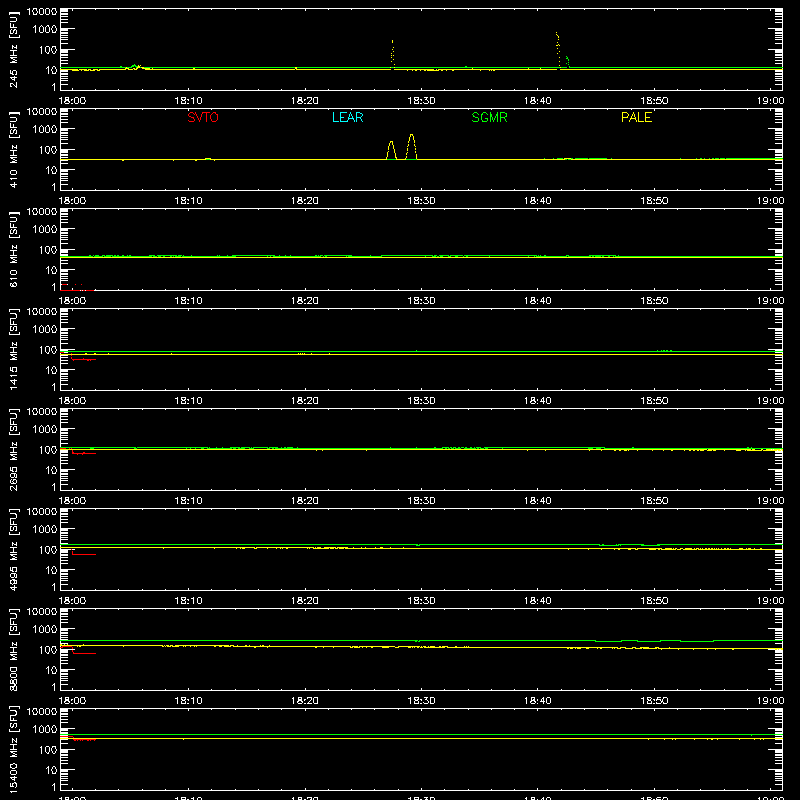Click the 10000 y-axis label on 245 MHz panel
The image size is (800, 800).
tap(41, 12)
